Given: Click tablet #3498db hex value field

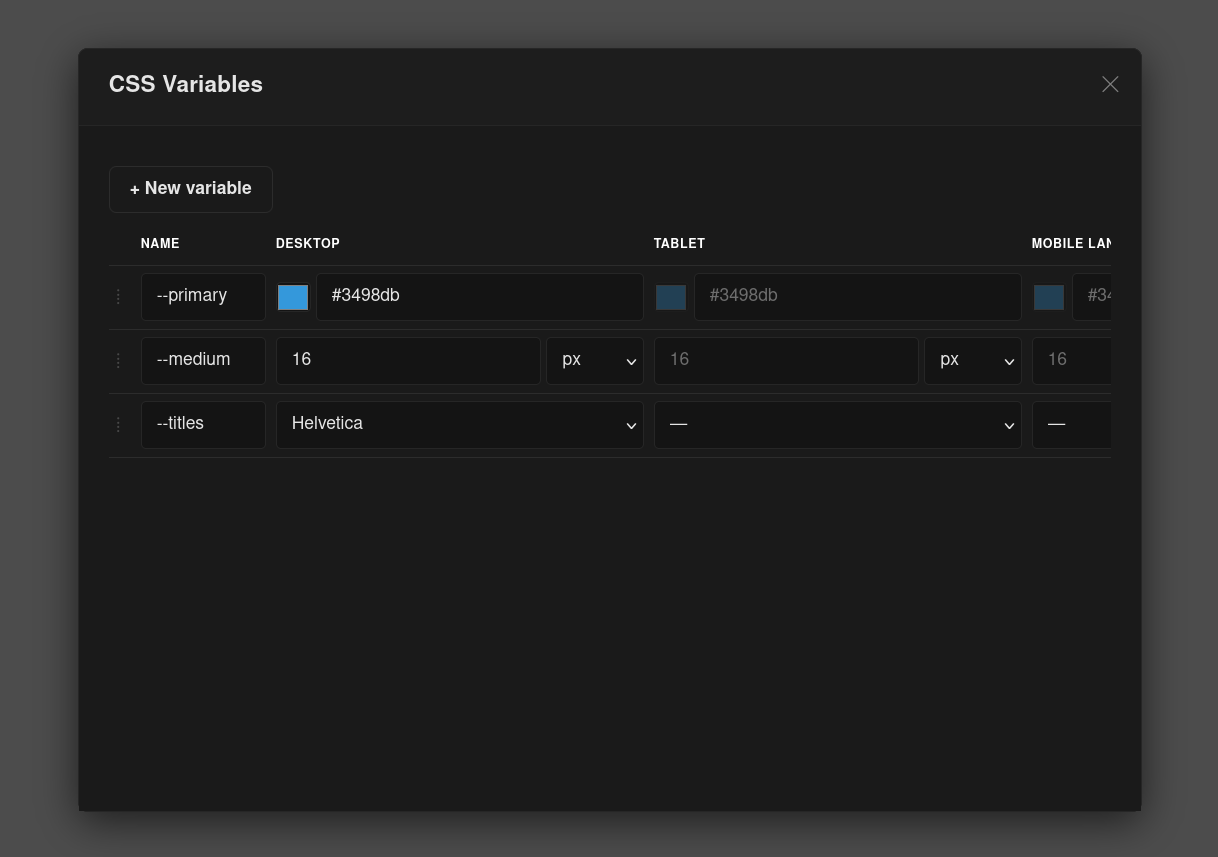Looking at the screenshot, I should coord(857,297).
